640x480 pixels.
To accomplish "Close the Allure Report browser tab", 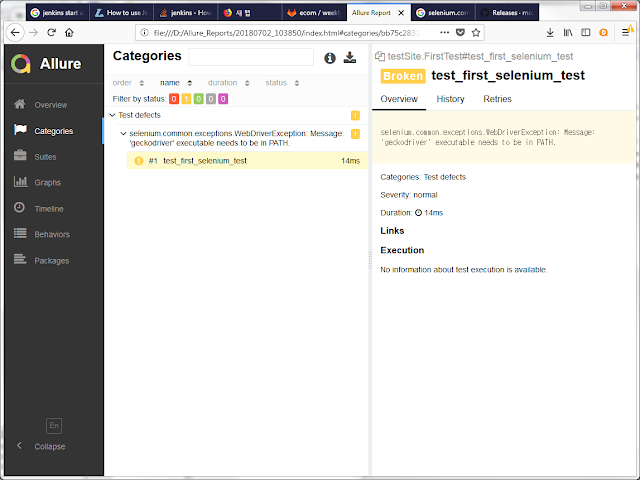I will coord(401,13).
